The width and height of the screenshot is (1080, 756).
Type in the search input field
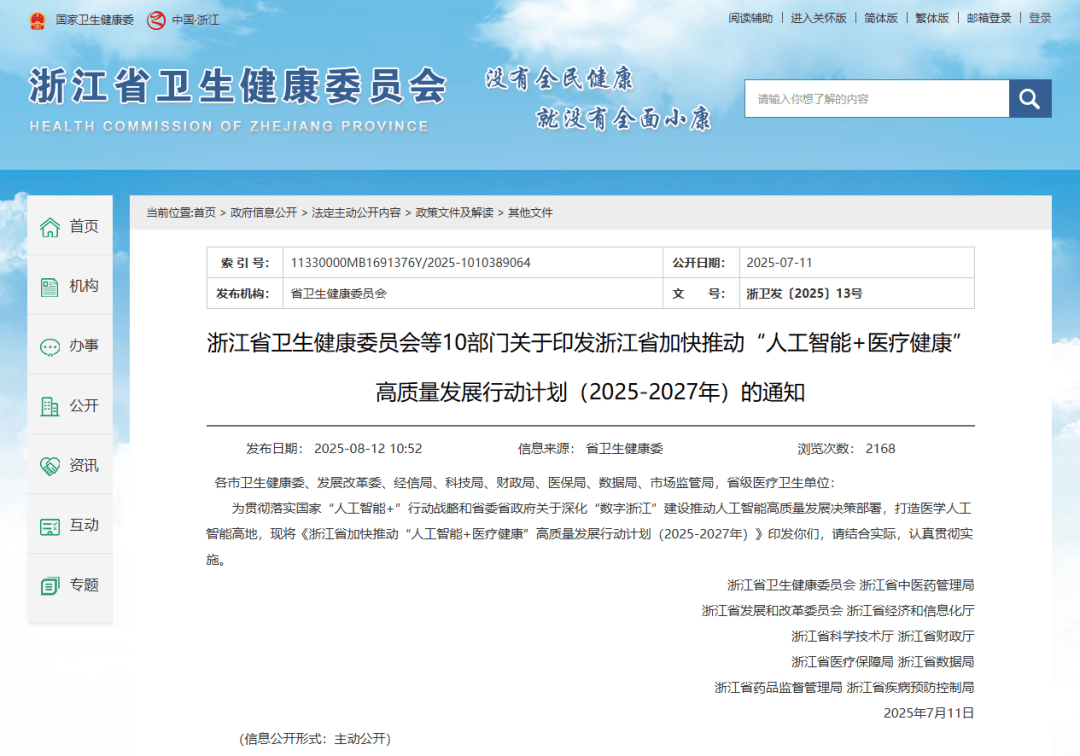876,99
